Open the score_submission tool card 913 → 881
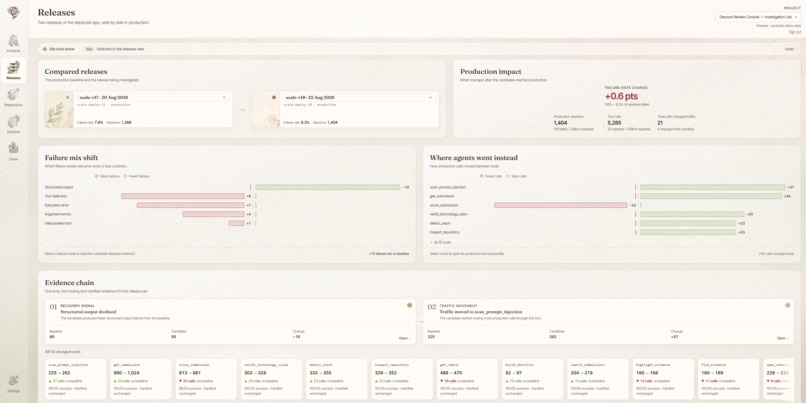This screenshot has height=403, width=806. click(x=205, y=379)
